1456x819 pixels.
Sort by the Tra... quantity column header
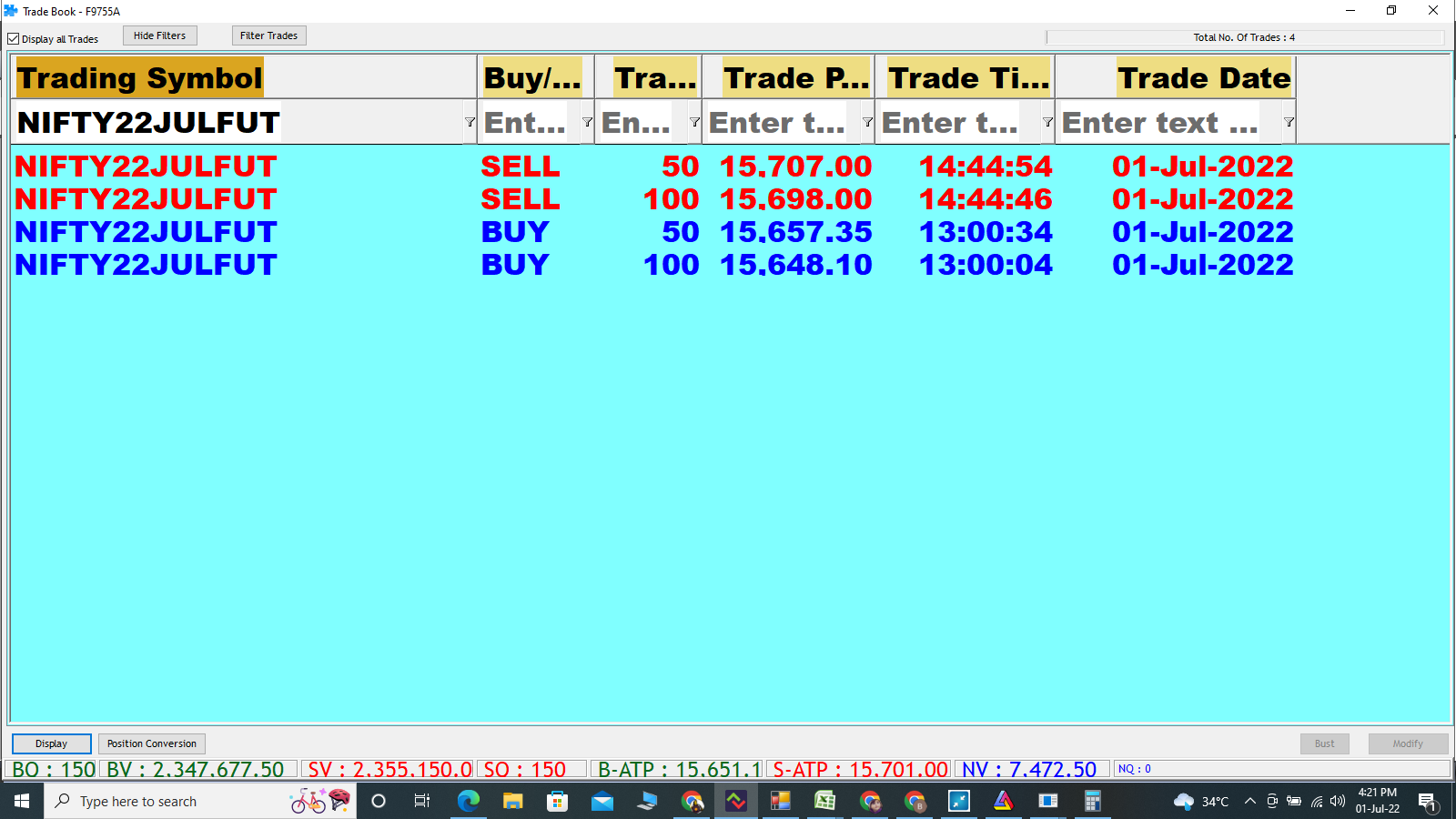[649, 77]
